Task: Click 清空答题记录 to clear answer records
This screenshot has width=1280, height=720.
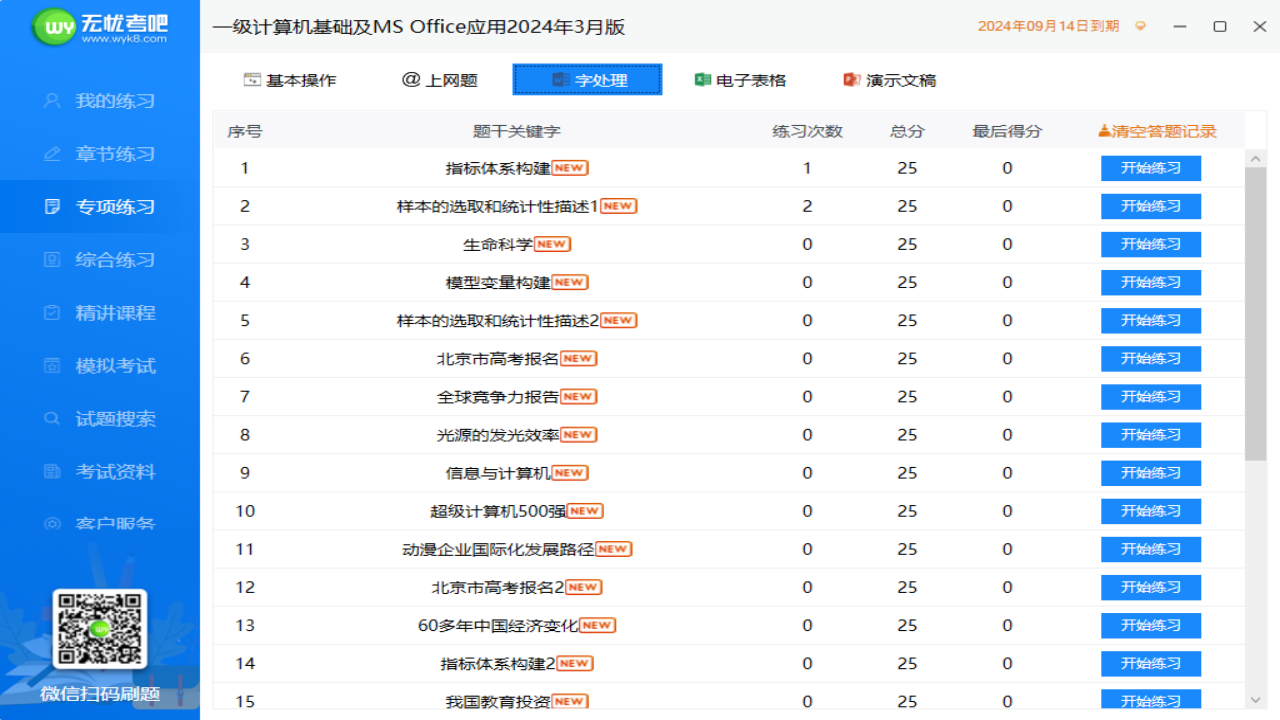Action: pyautogui.click(x=1156, y=130)
